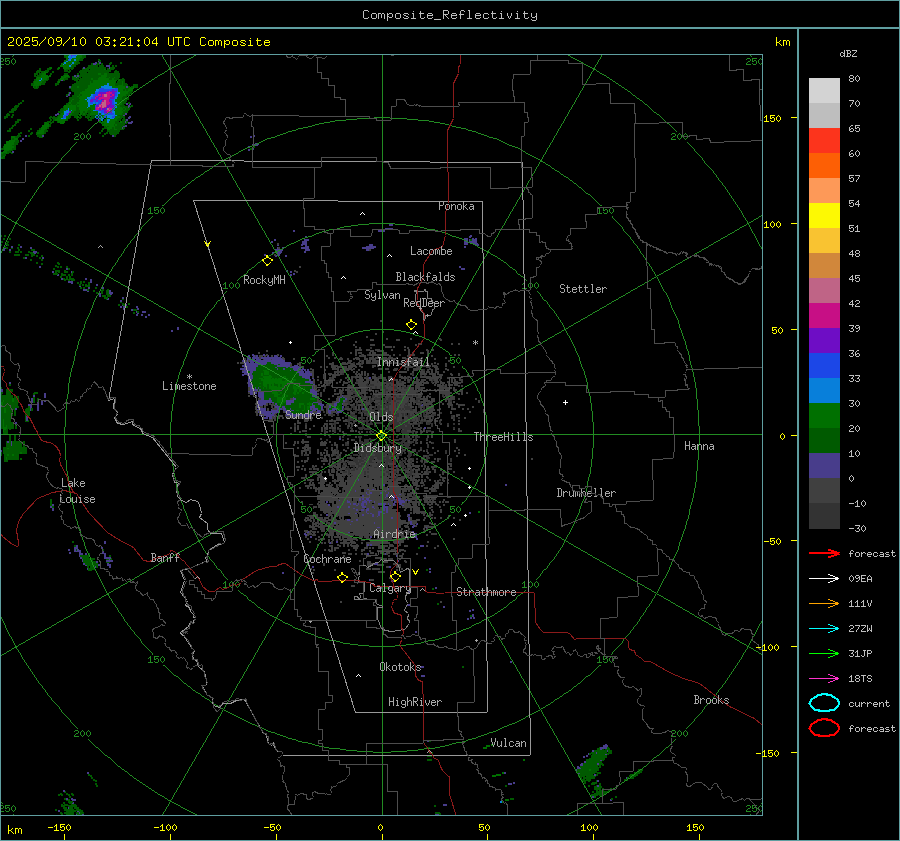
Task: Click the Ponoka label on the map
Action: (x=456, y=206)
